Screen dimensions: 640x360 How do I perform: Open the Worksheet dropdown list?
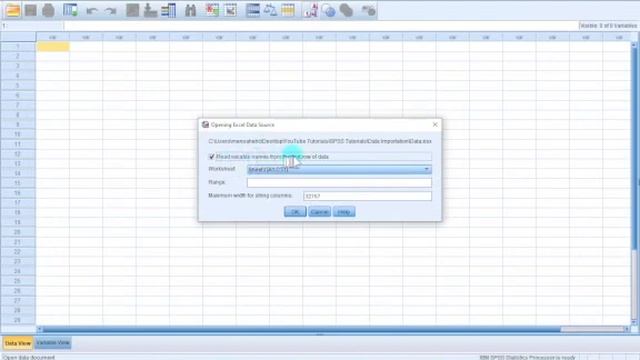coord(339,169)
